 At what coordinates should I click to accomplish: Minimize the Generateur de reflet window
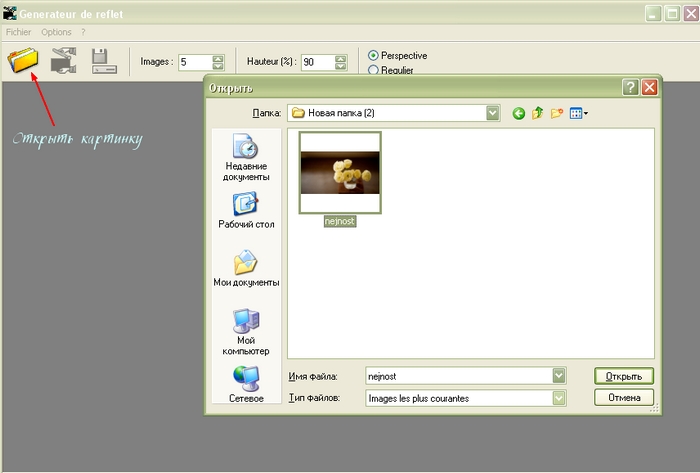653,13
